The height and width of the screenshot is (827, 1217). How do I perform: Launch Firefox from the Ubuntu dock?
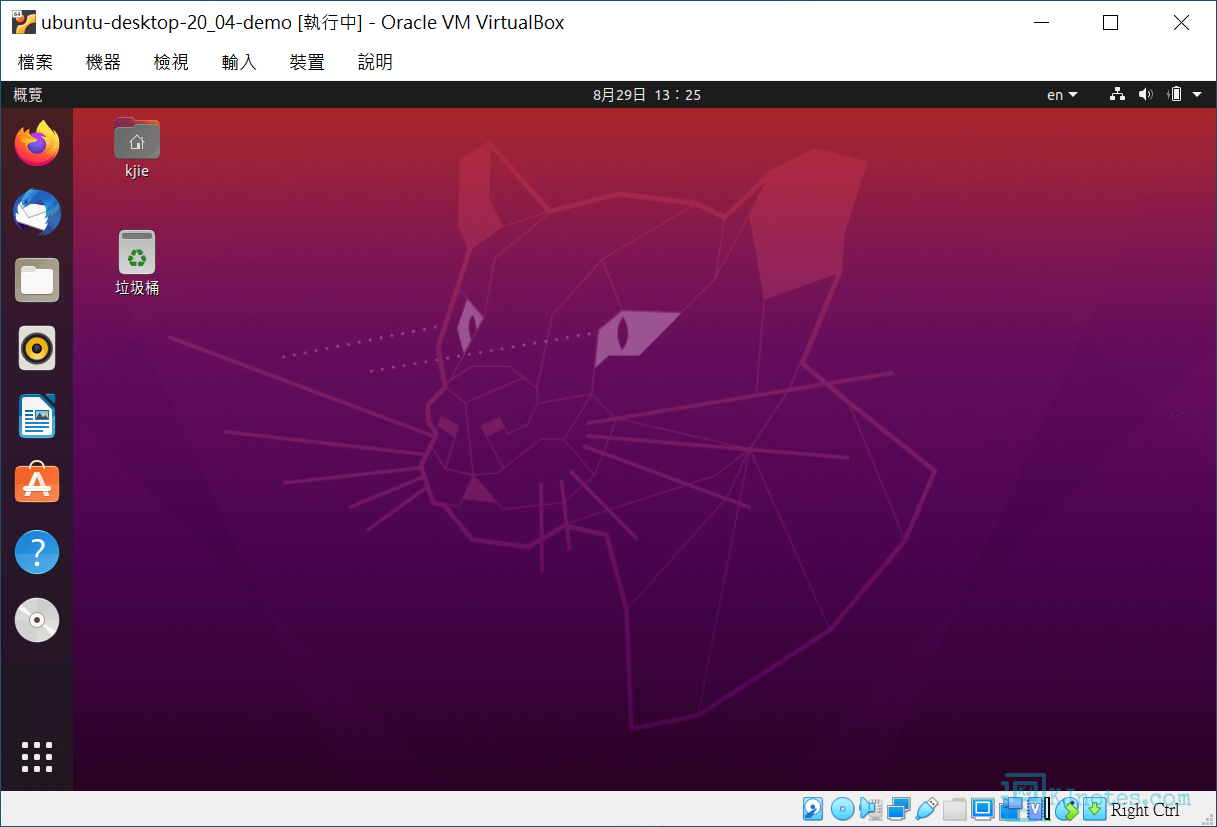tap(37, 145)
